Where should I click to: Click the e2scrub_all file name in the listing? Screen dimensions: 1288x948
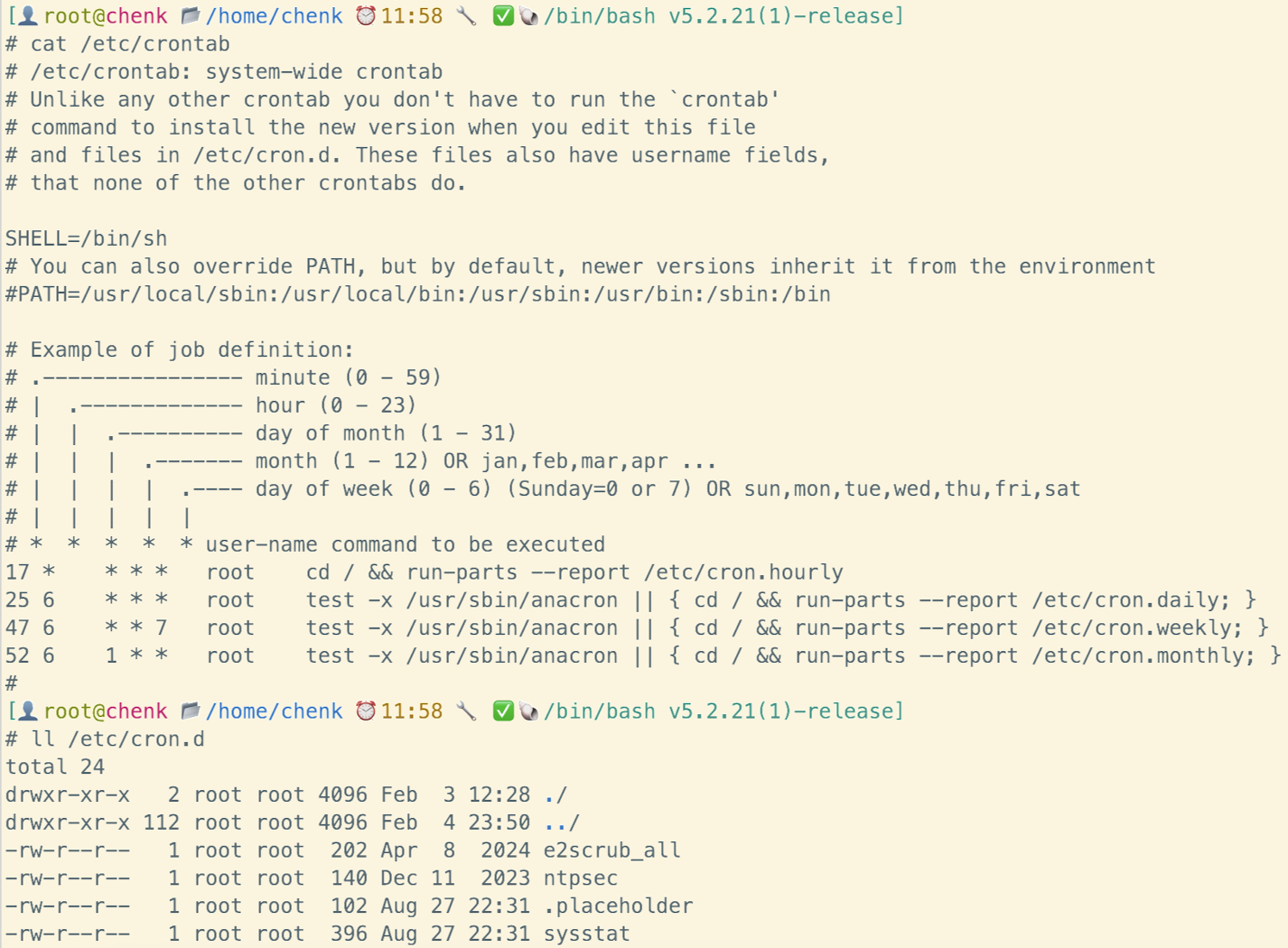pos(611,850)
